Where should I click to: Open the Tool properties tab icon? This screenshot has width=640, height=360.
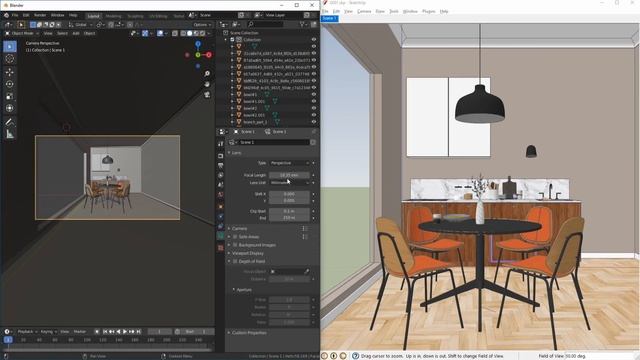220,144
